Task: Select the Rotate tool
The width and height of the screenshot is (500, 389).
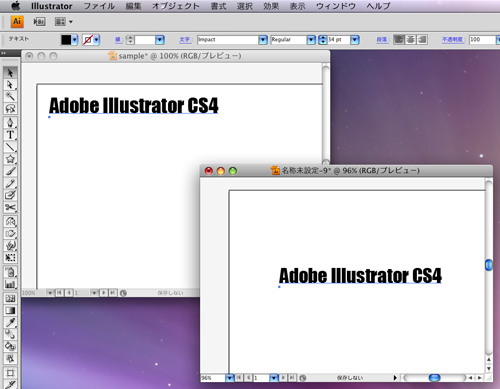Action: [x=10, y=221]
